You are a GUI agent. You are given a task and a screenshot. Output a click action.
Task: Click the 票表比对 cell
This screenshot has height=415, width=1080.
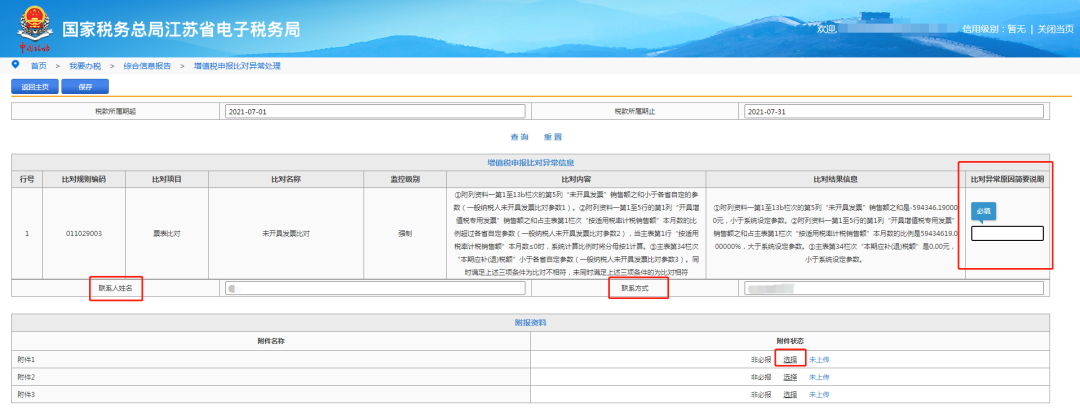click(167, 233)
